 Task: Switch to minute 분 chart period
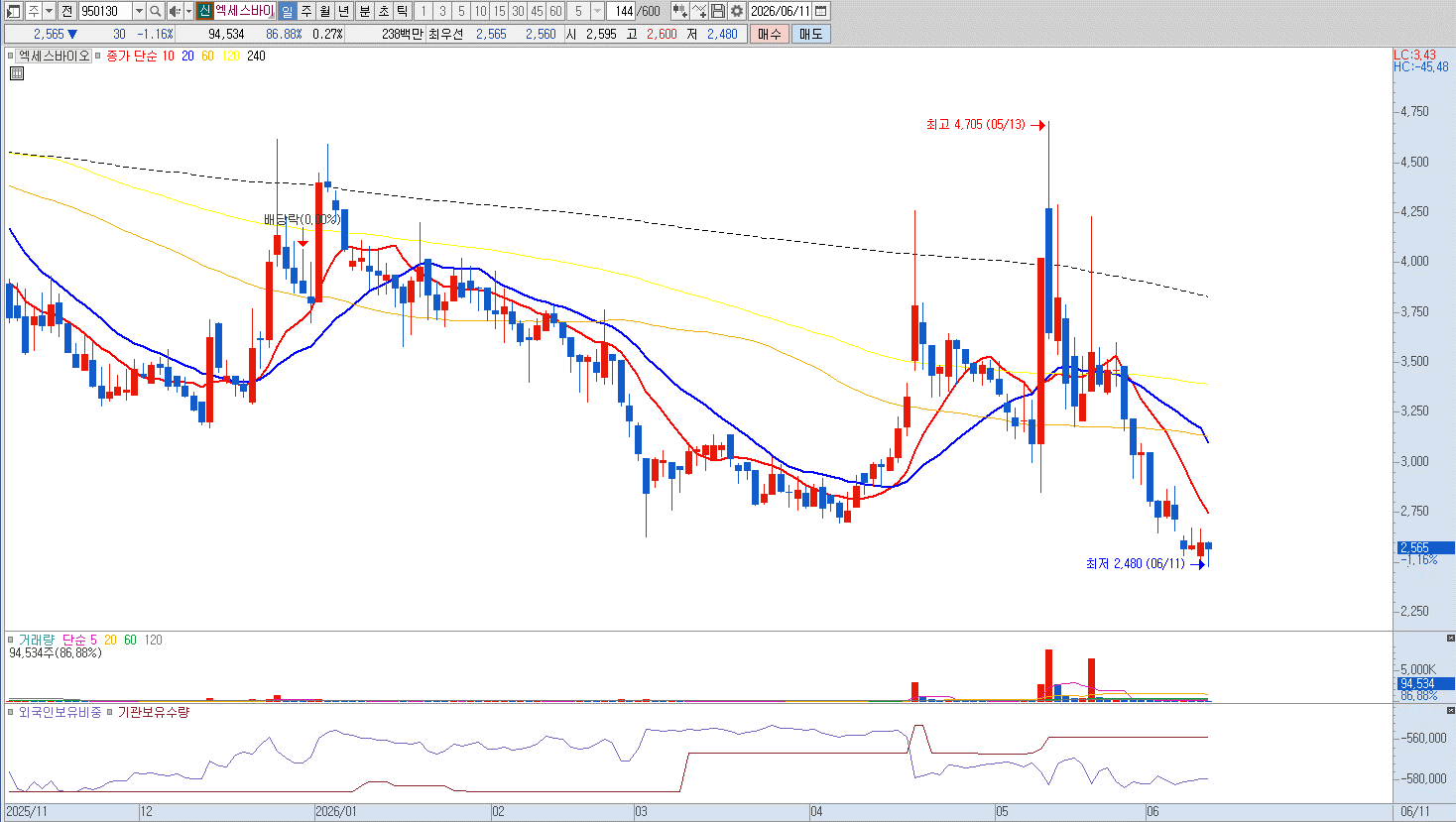(364, 11)
